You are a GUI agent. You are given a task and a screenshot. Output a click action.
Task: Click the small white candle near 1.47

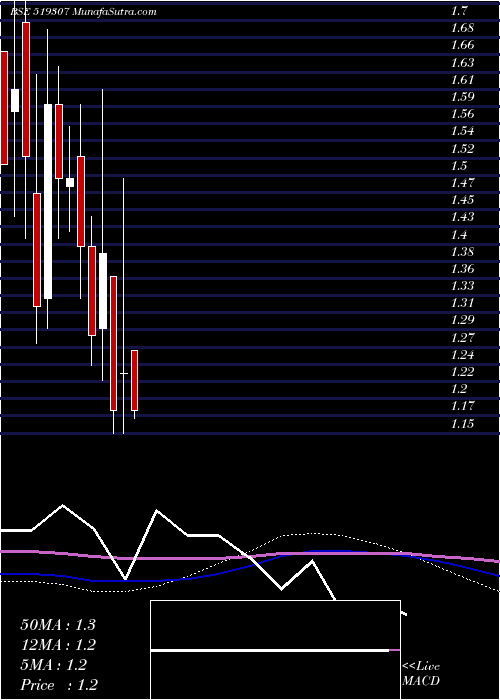(70, 183)
